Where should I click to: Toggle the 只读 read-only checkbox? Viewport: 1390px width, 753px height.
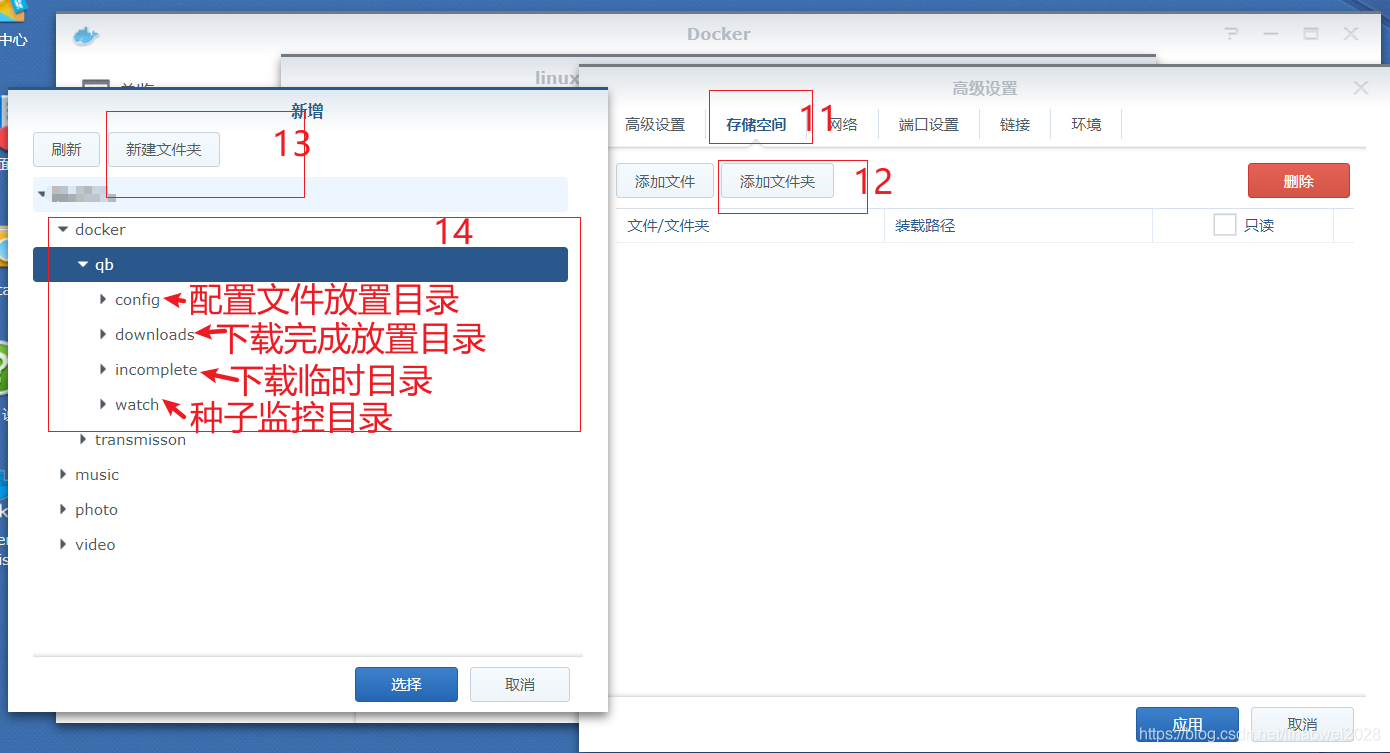[x=1225, y=225]
